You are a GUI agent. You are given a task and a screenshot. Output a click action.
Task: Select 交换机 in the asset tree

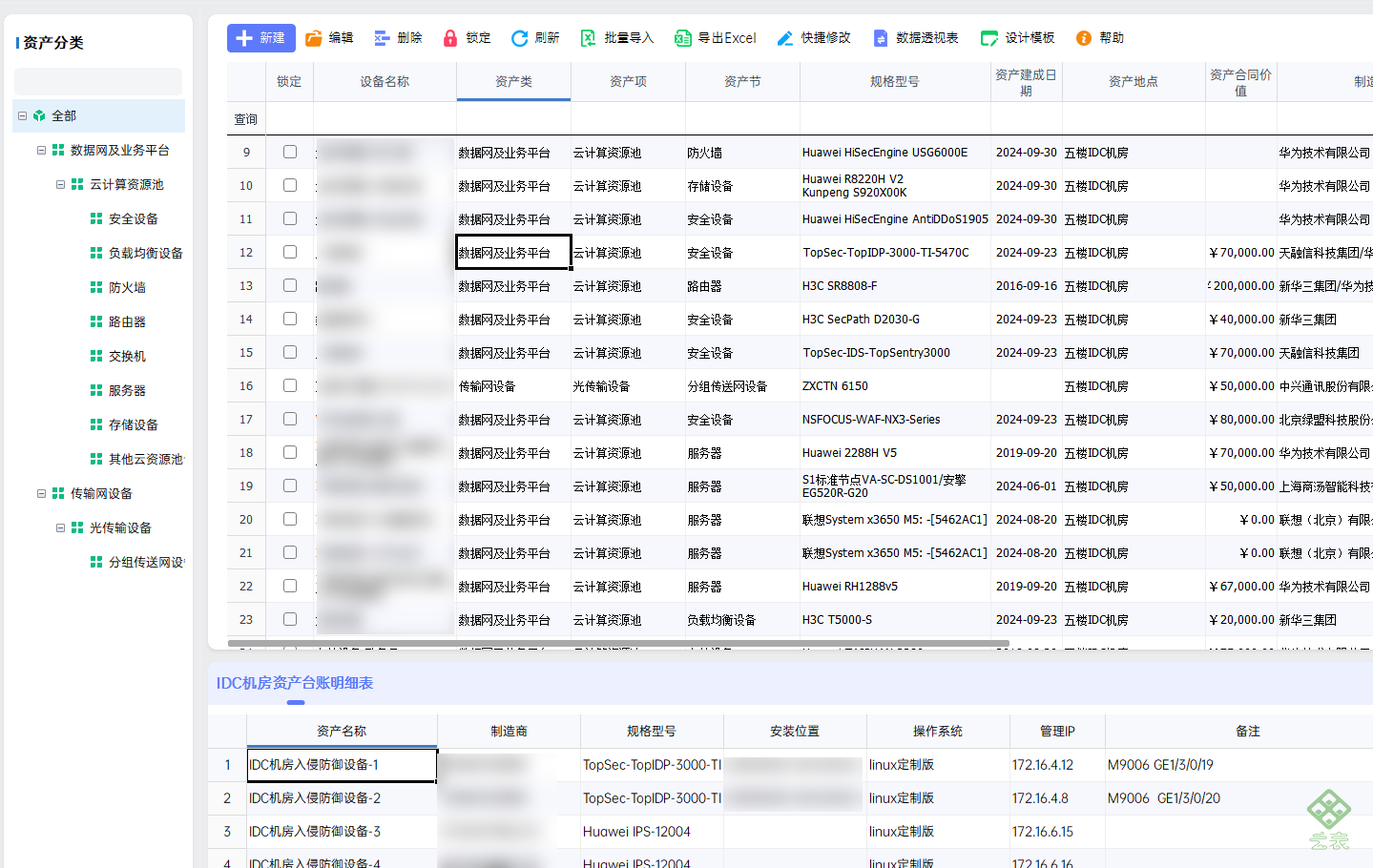pos(127,357)
